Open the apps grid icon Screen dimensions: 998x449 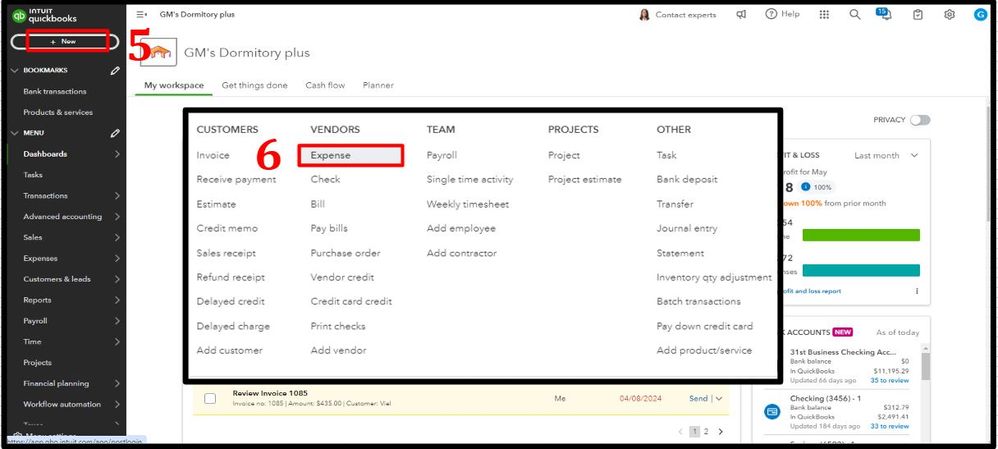(824, 14)
